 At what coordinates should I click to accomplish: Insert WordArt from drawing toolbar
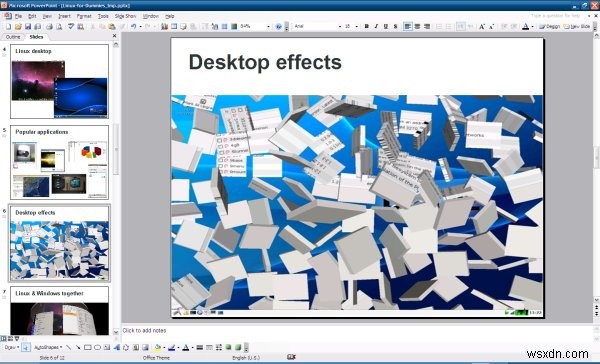pos(116,347)
